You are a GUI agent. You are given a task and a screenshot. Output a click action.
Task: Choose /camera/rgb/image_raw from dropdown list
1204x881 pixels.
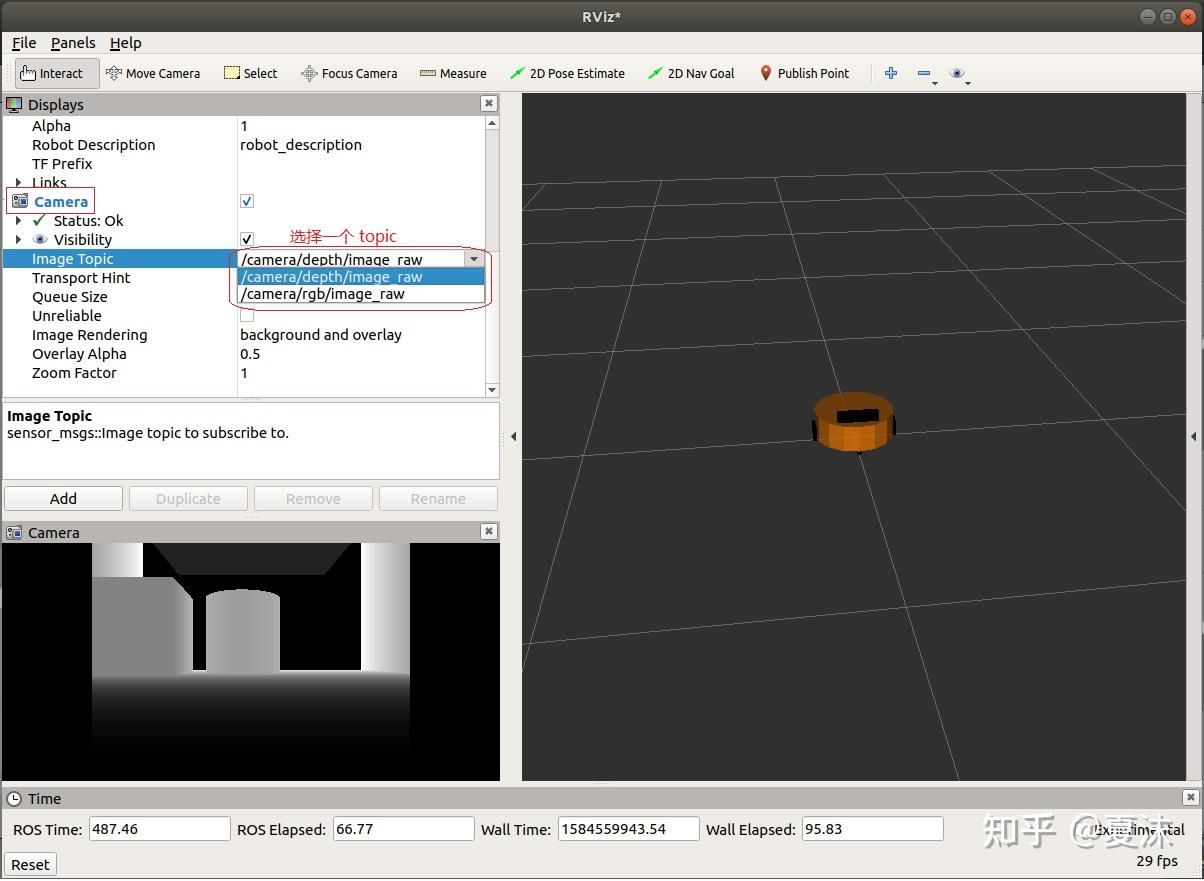pos(323,294)
